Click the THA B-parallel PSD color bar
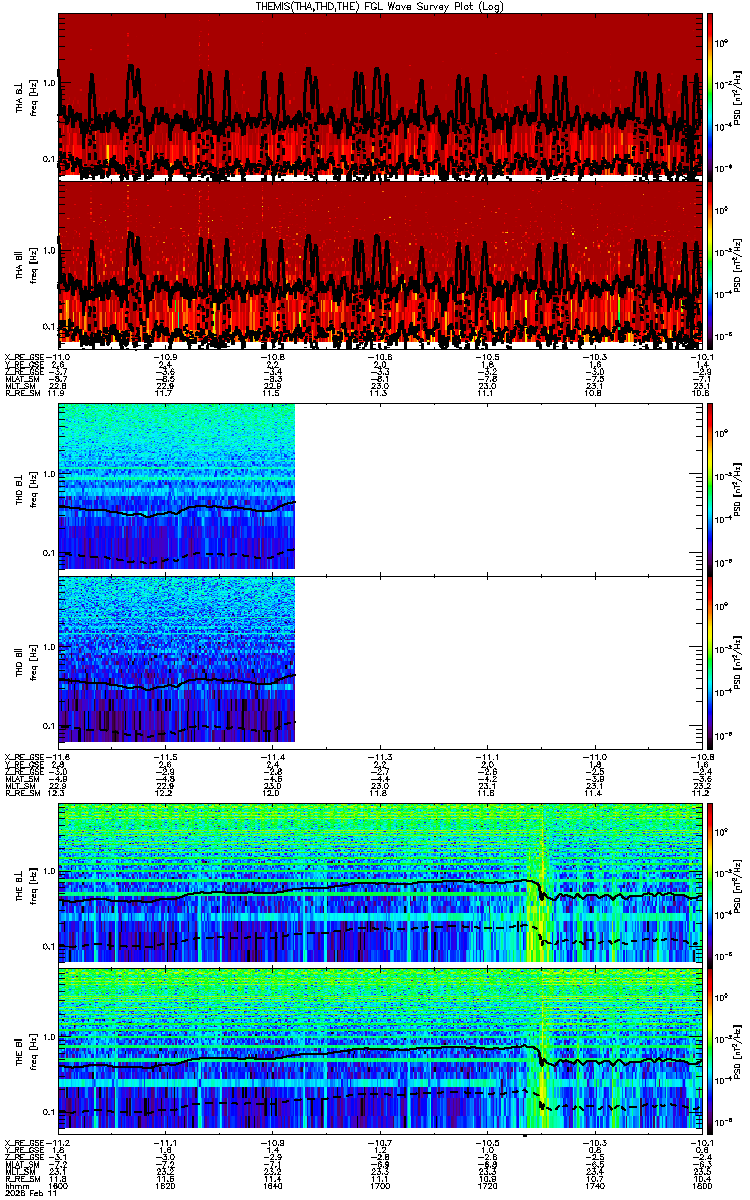Image resolution: width=750 pixels, height=1200 pixels. click(711, 263)
